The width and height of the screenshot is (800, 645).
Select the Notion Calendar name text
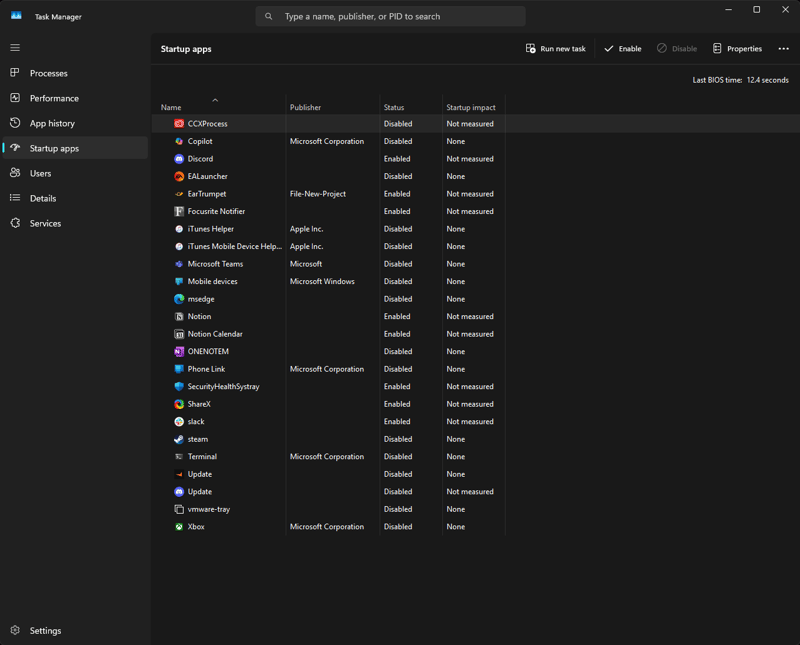215,334
